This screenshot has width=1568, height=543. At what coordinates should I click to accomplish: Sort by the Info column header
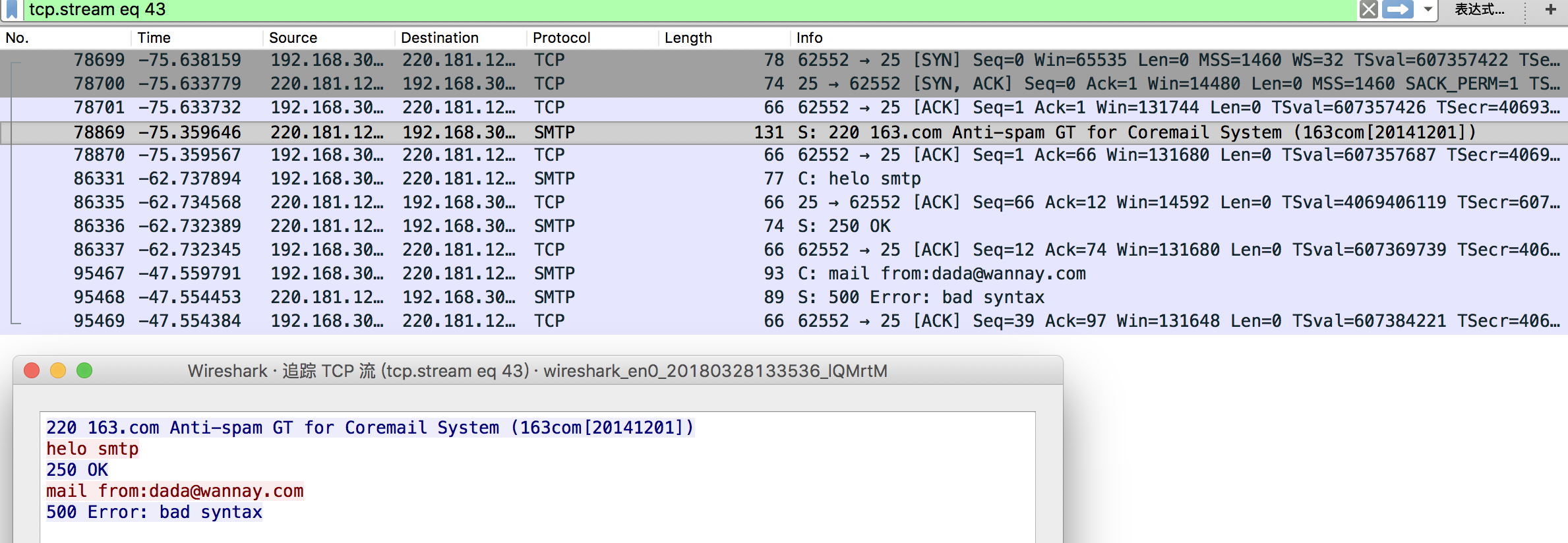1180,38
